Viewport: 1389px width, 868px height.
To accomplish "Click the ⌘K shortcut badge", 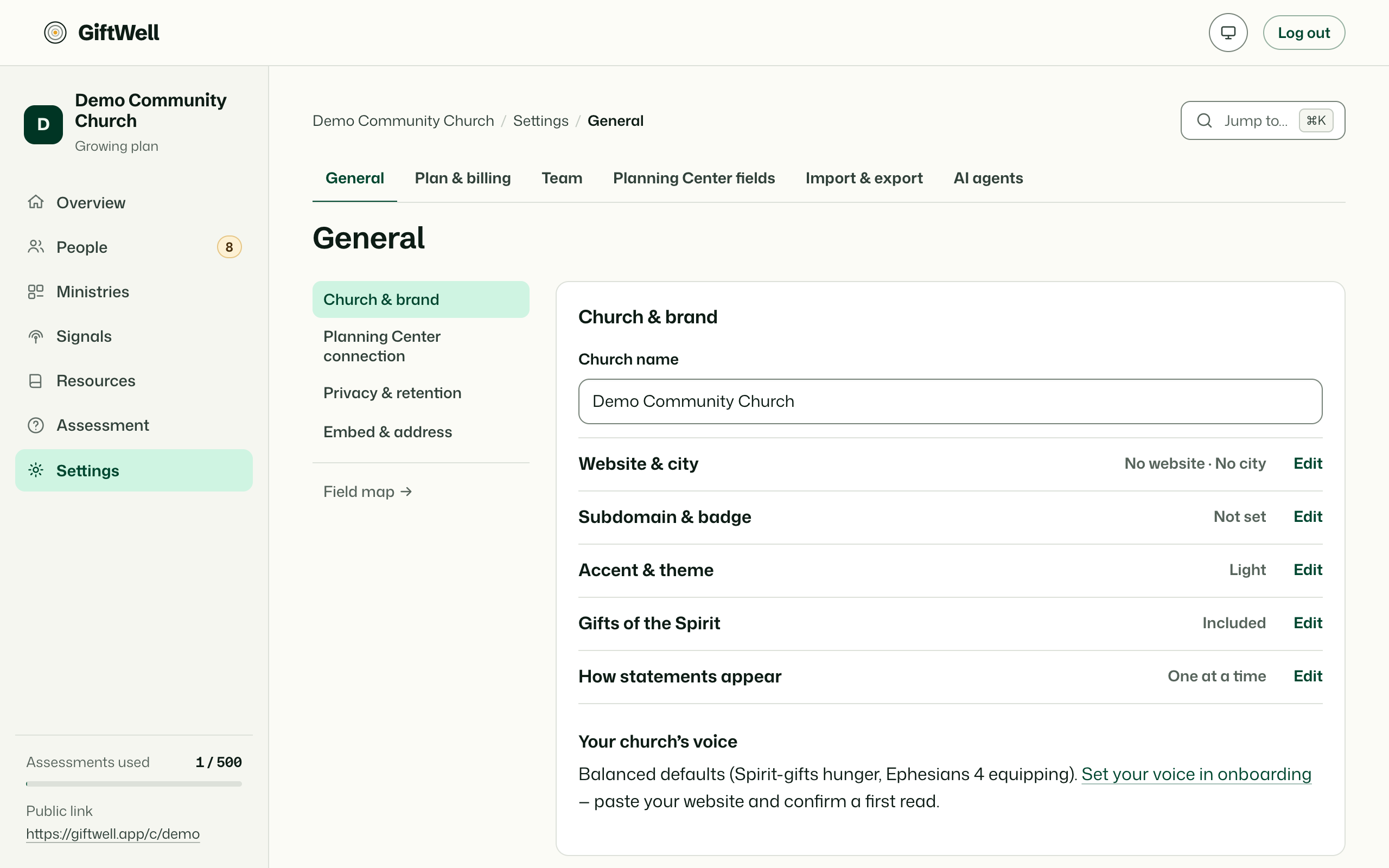I will tap(1316, 120).
